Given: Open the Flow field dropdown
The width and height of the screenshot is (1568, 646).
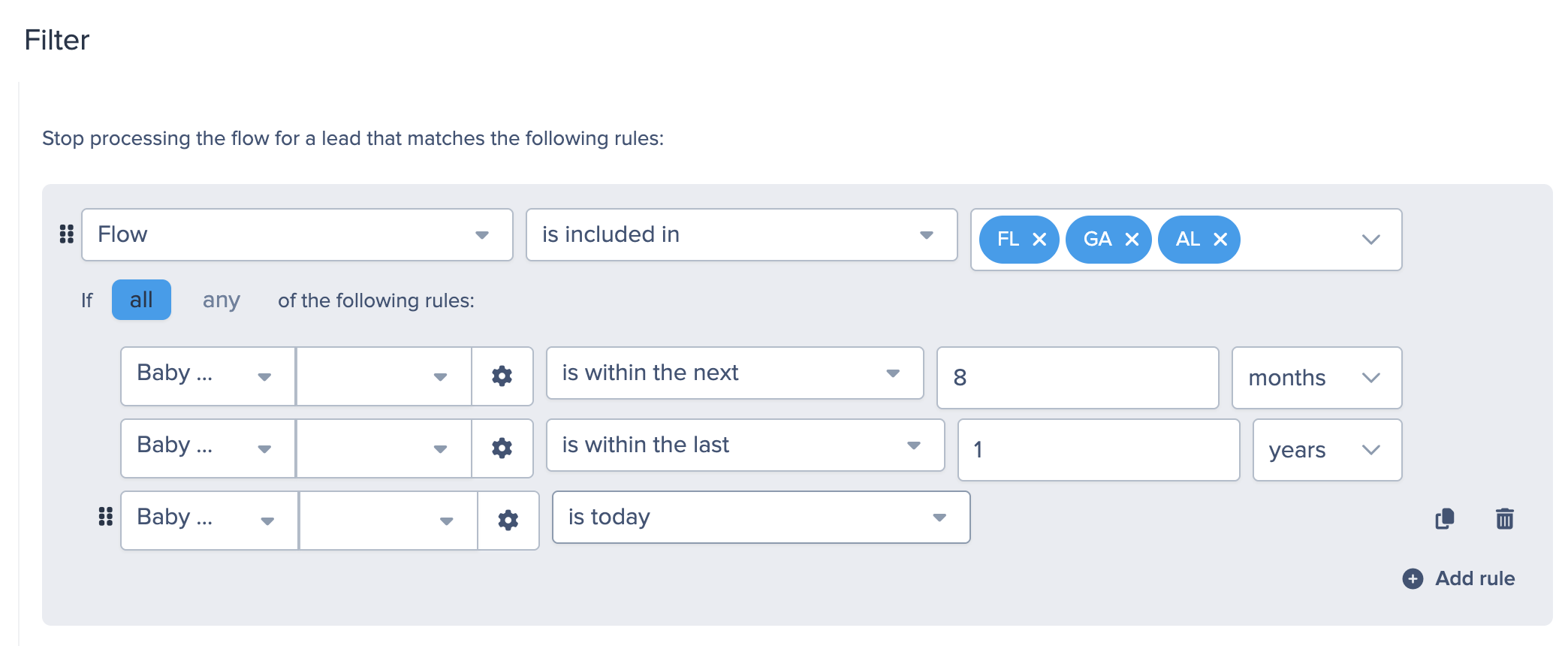Looking at the screenshot, I should (297, 234).
